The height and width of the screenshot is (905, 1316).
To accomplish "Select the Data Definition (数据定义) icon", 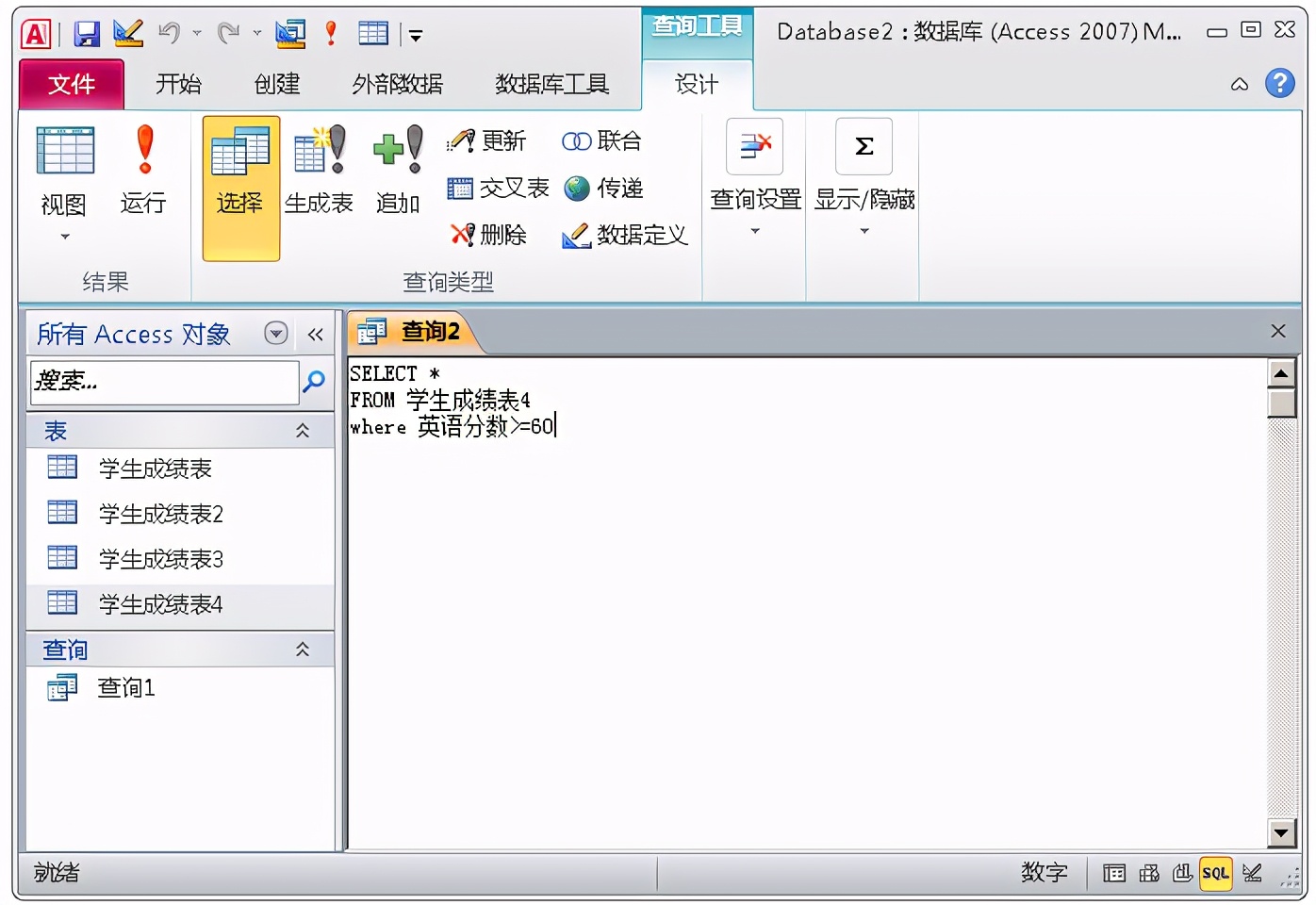I will click(x=625, y=236).
